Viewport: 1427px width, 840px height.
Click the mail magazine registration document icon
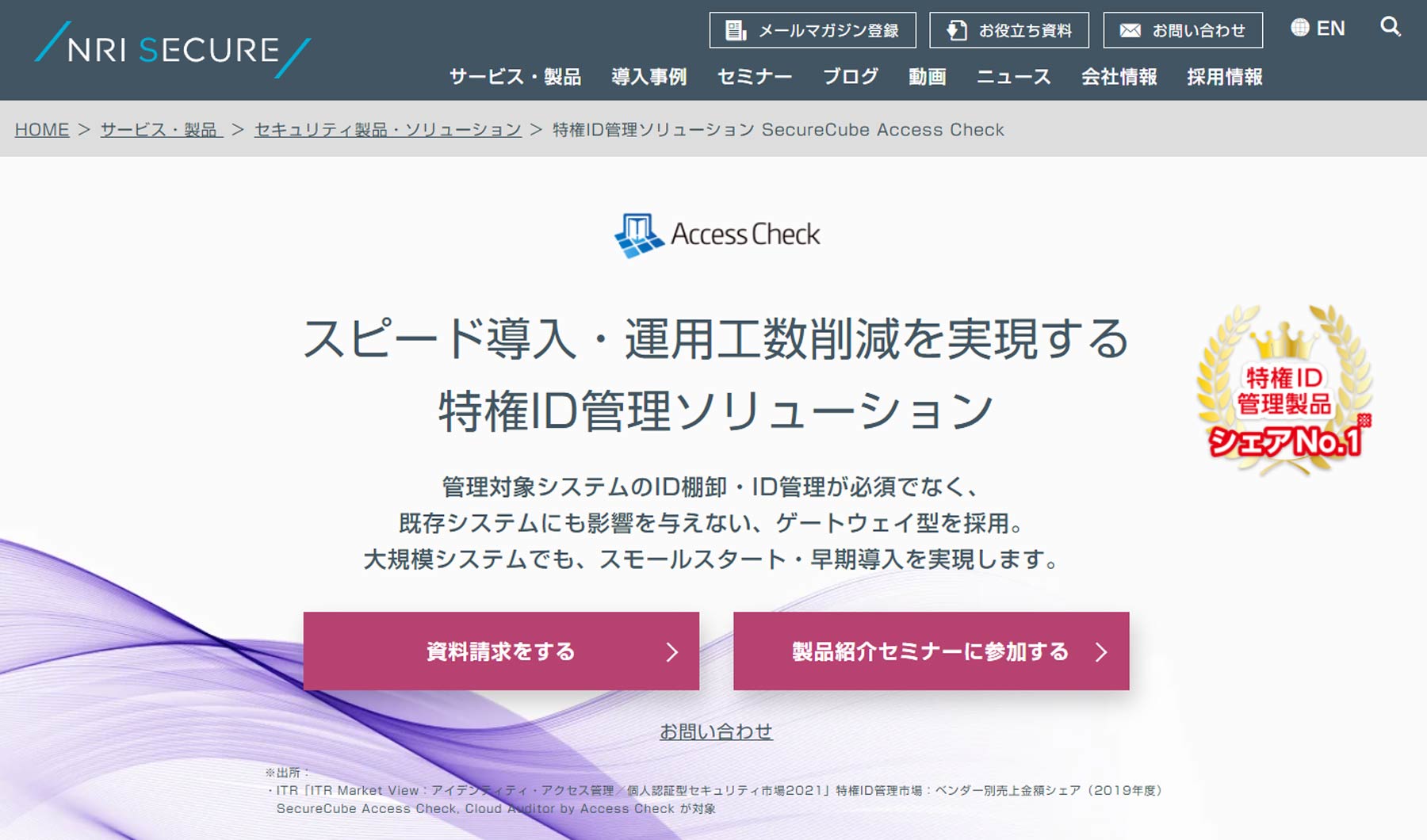[736, 30]
